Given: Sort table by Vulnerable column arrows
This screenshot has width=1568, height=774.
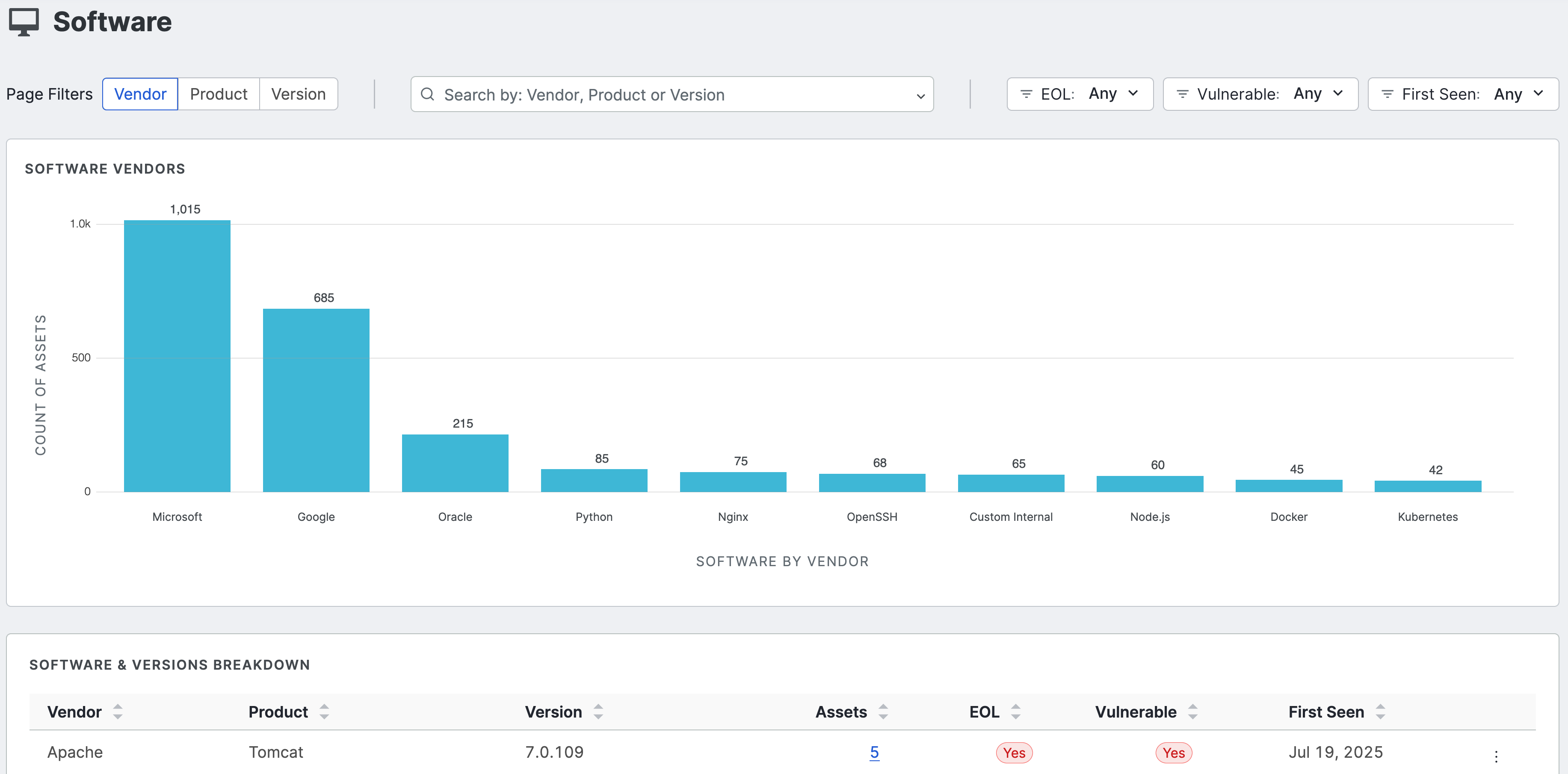Looking at the screenshot, I should tap(1192, 711).
